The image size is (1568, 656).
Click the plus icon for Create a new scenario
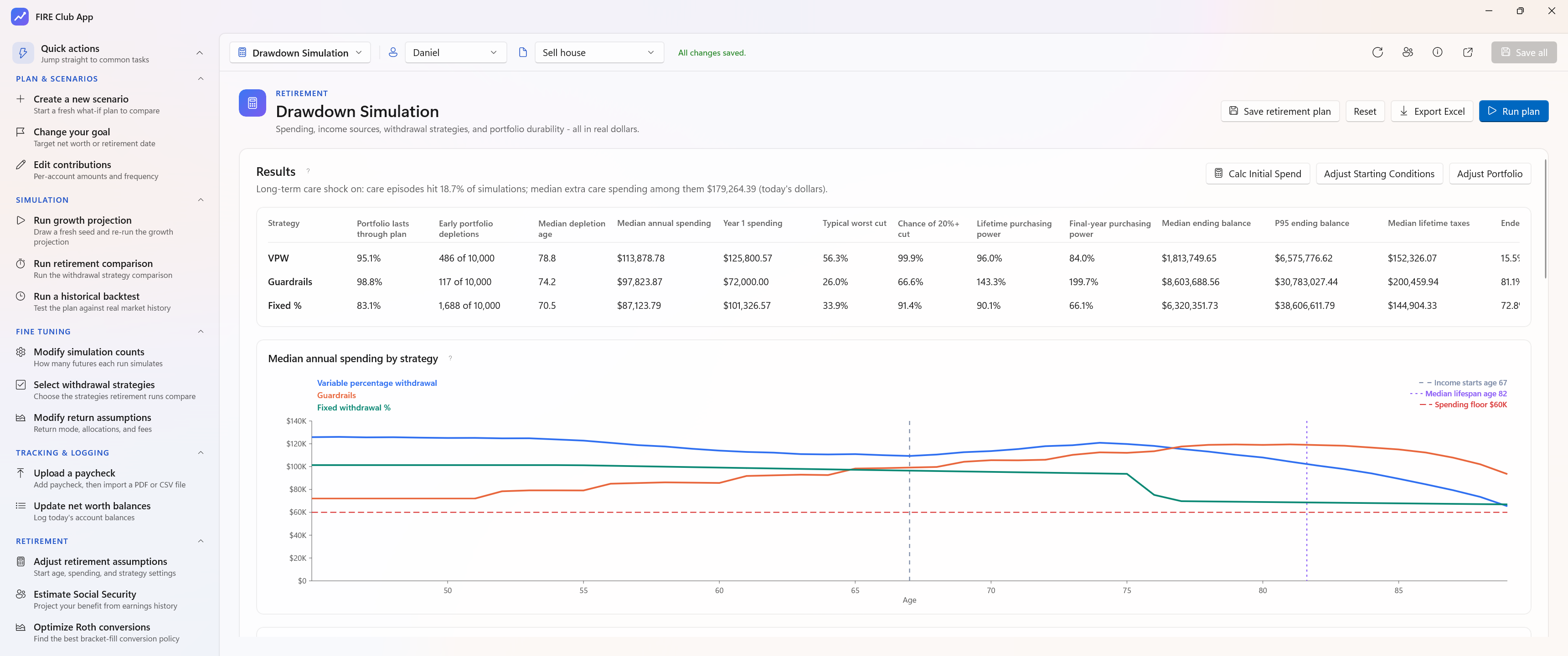21,98
